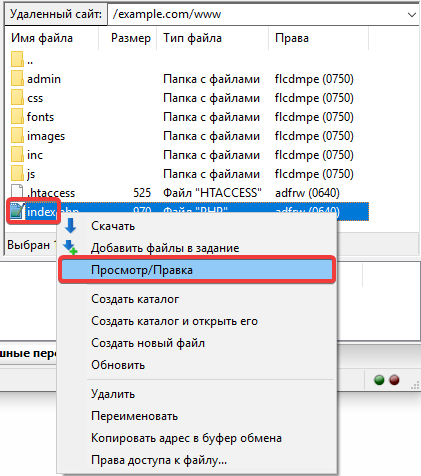Choose Создать каталог menu entry
The height and width of the screenshot is (476, 421).
pyautogui.click(x=197, y=299)
